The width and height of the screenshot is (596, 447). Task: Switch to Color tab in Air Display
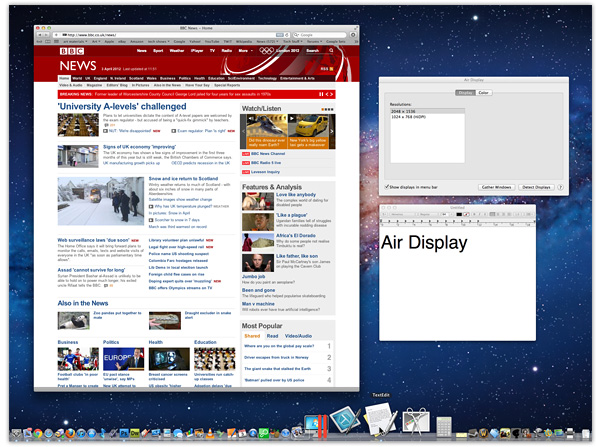coord(483,92)
